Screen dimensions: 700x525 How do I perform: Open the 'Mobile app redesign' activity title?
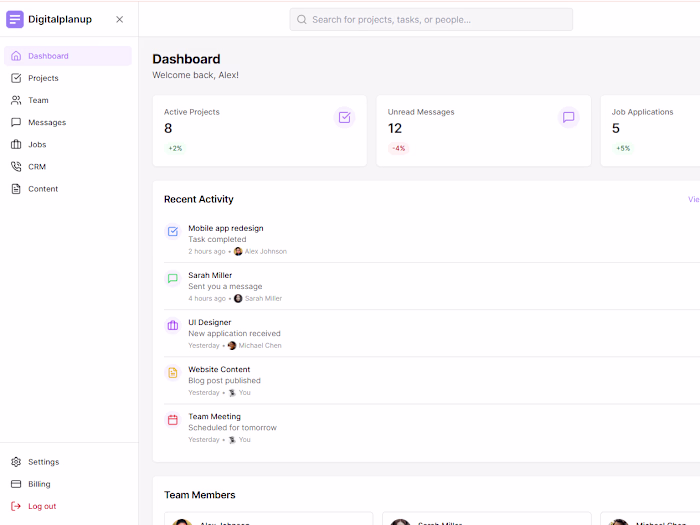226,228
